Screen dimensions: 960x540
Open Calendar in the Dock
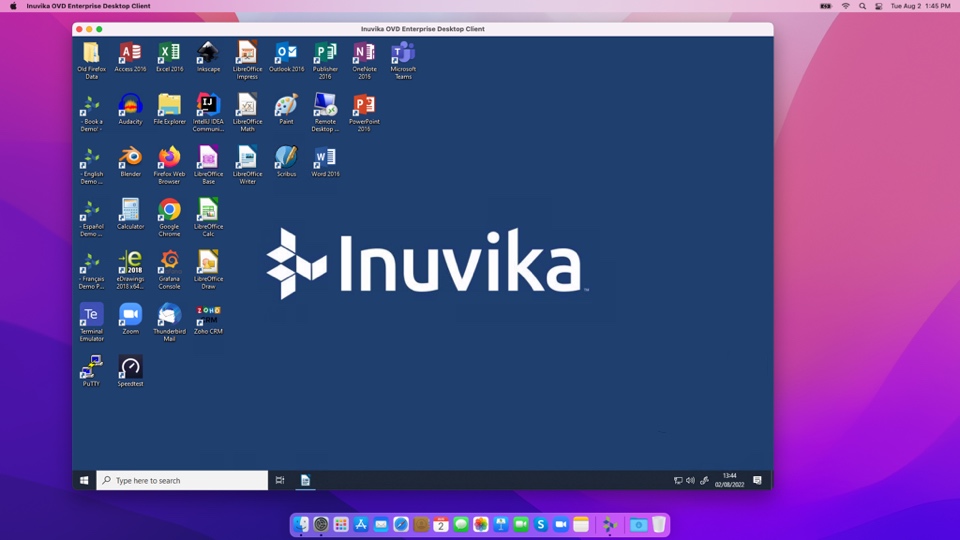point(441,525)
